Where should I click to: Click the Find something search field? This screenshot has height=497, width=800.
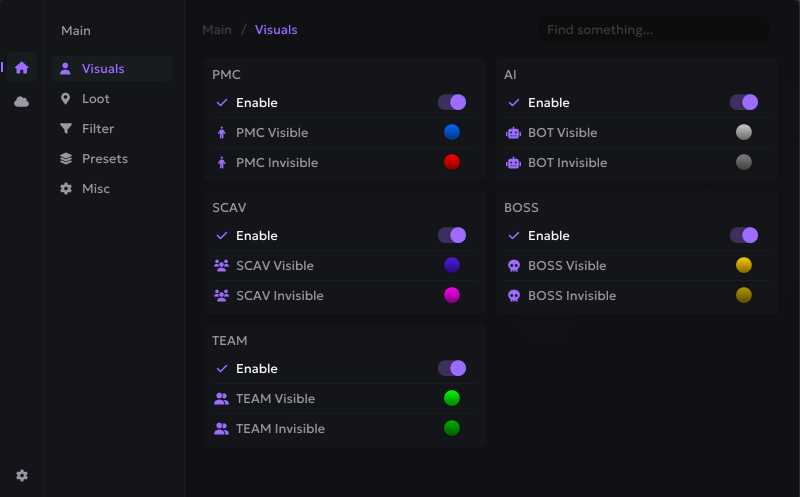(x=654, y=30)
